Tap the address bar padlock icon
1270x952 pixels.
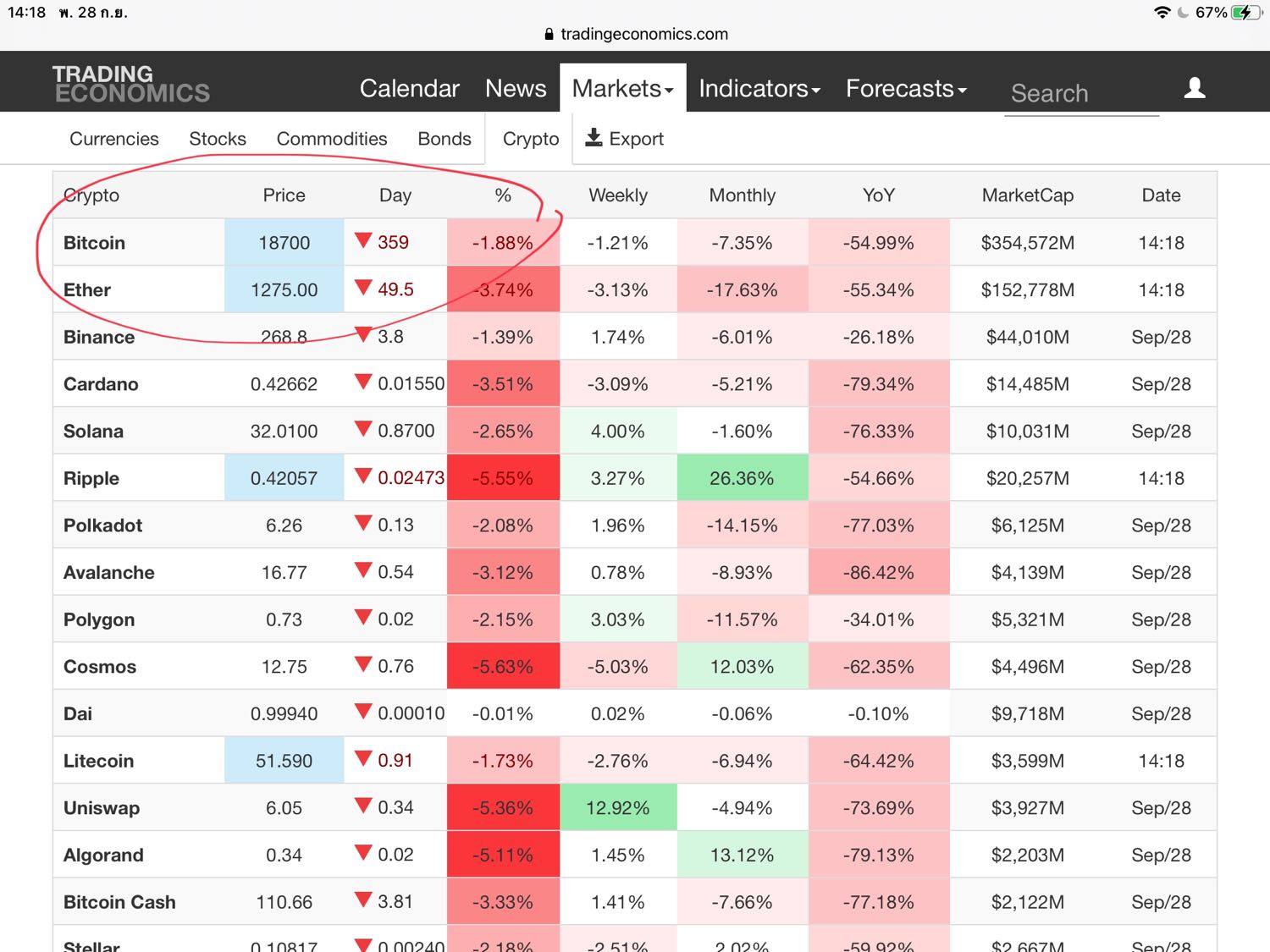pos(549,35)
